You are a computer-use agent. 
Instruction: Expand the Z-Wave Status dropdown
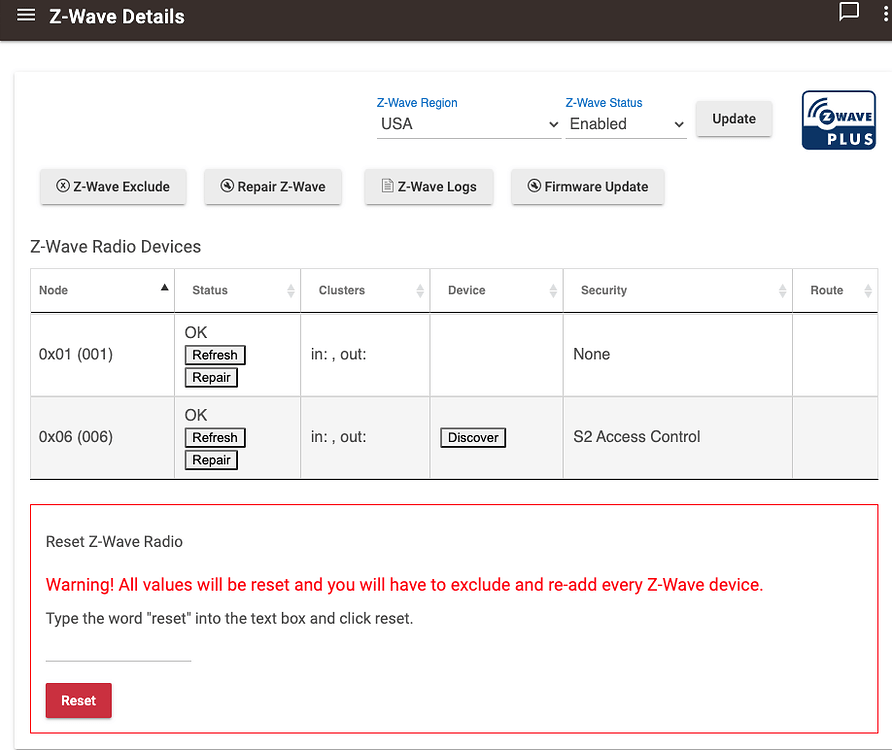click(626, 124)
